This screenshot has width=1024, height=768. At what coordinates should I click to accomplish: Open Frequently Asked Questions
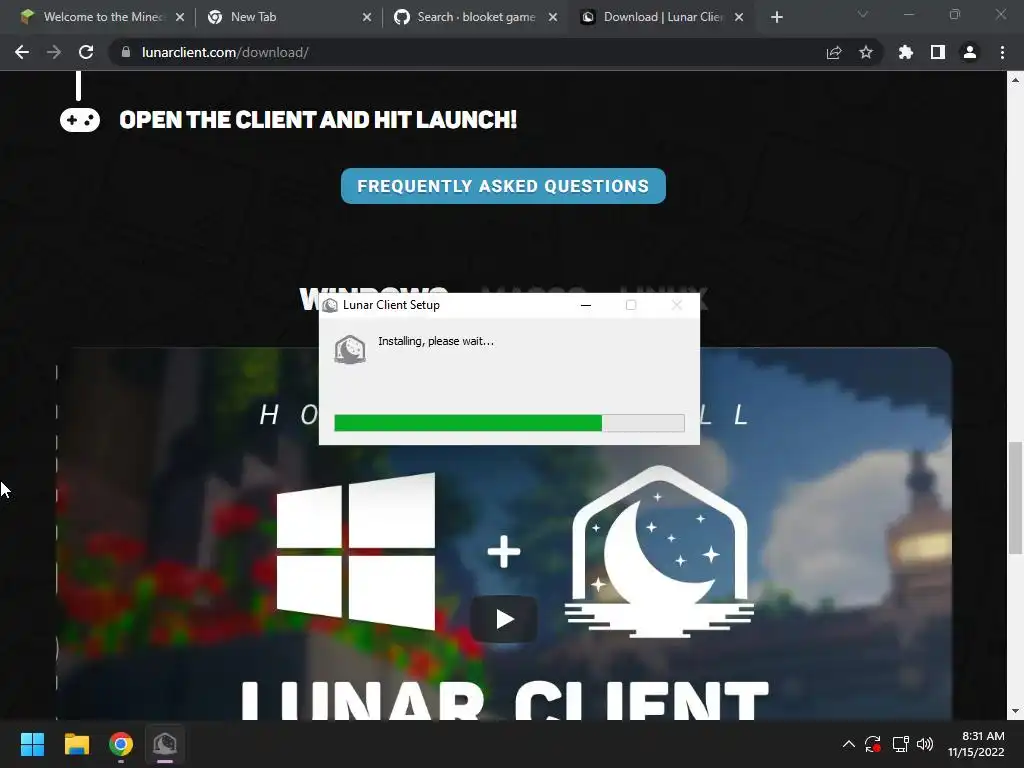tap(503, 186)
